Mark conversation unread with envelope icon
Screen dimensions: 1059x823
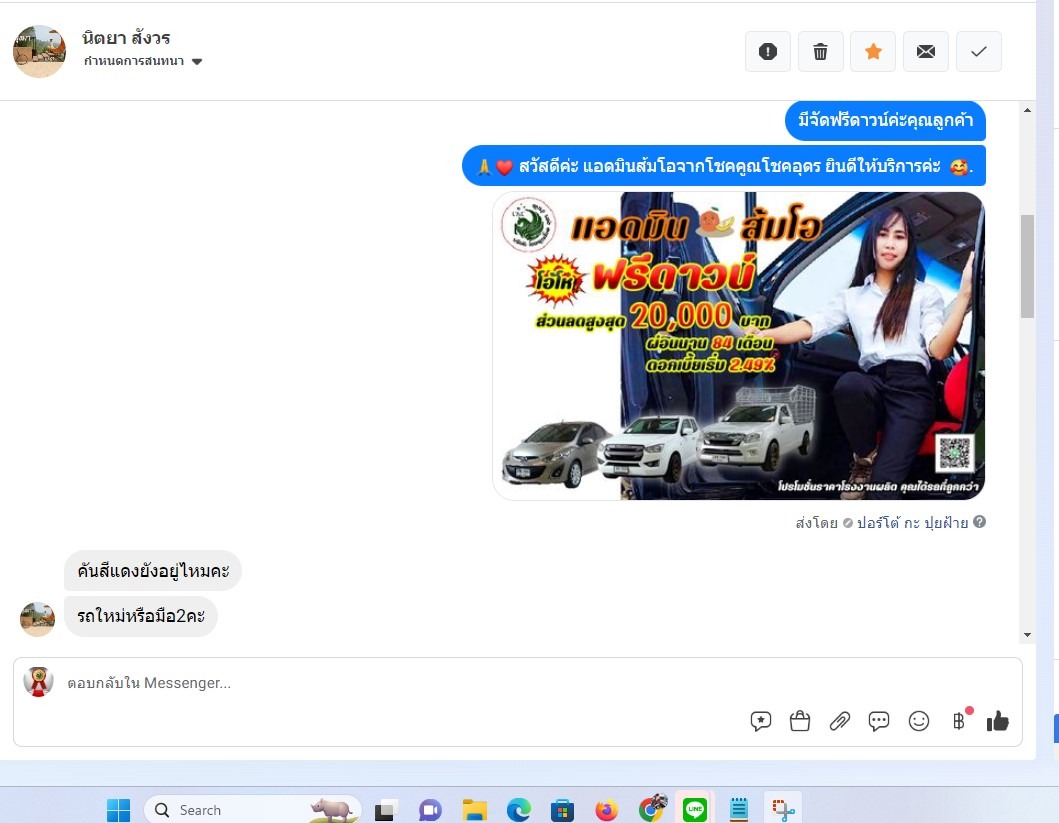[x=926, y=52]
